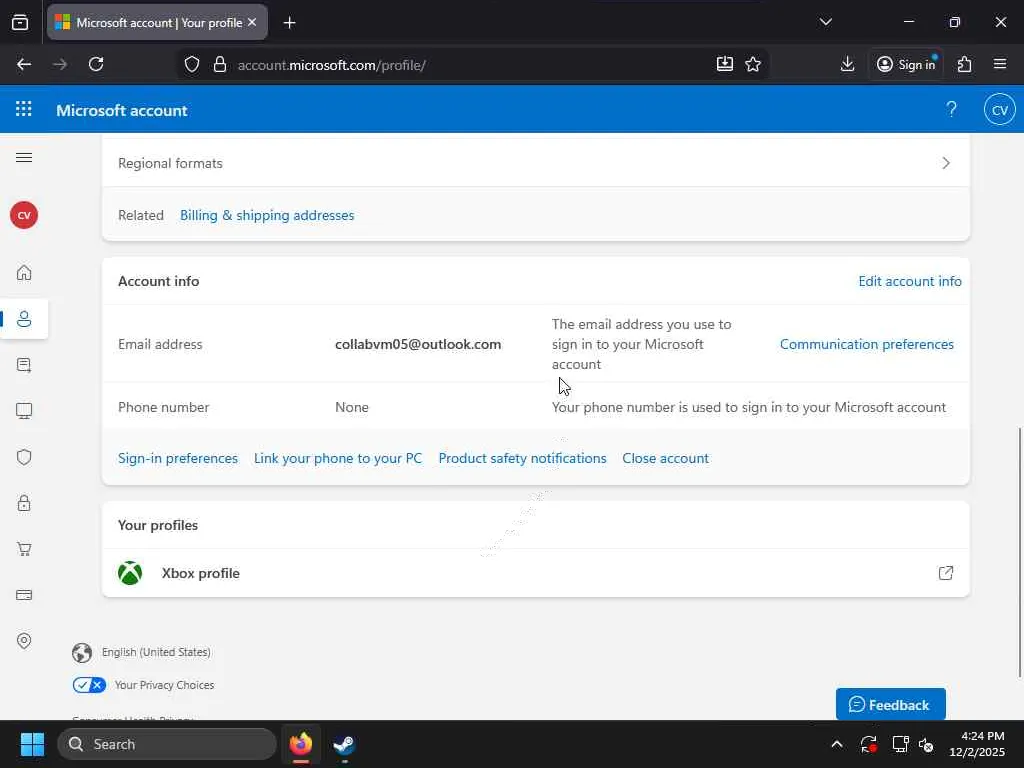Click the tracking protection shield icon

coord(191,64)
